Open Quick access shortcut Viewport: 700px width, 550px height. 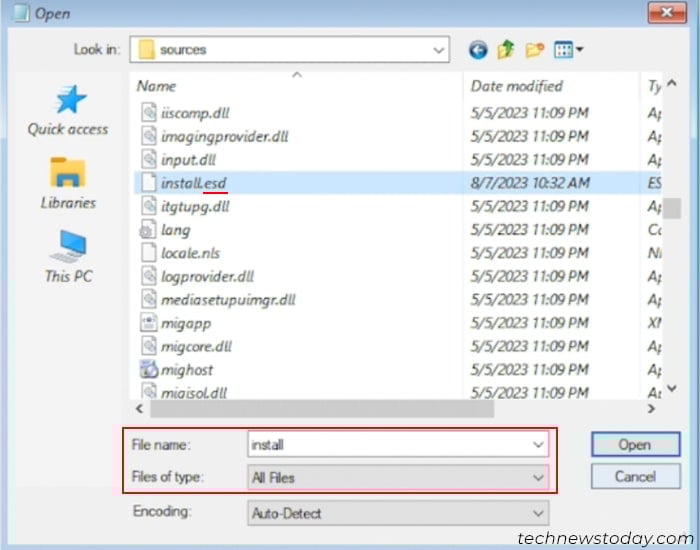pos(68,110)
